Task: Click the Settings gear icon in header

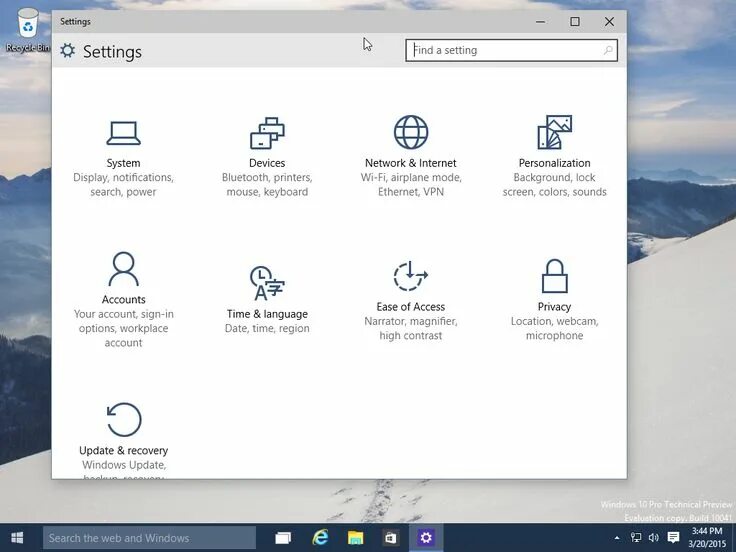Action: tap(68, 51)
